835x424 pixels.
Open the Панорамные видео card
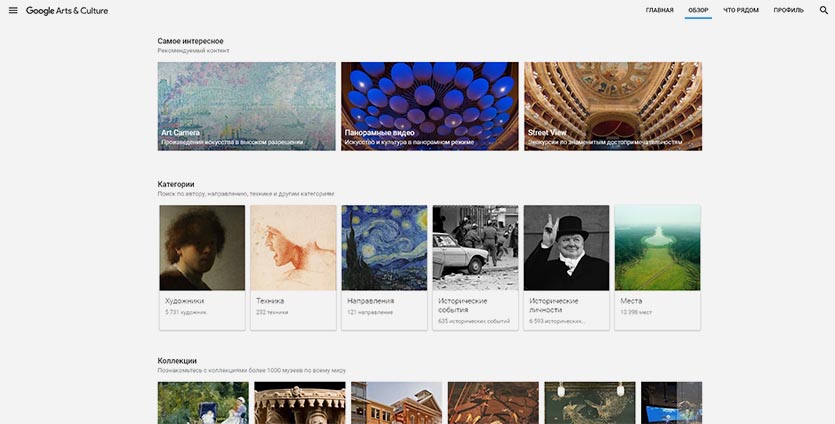coord(429,106)
